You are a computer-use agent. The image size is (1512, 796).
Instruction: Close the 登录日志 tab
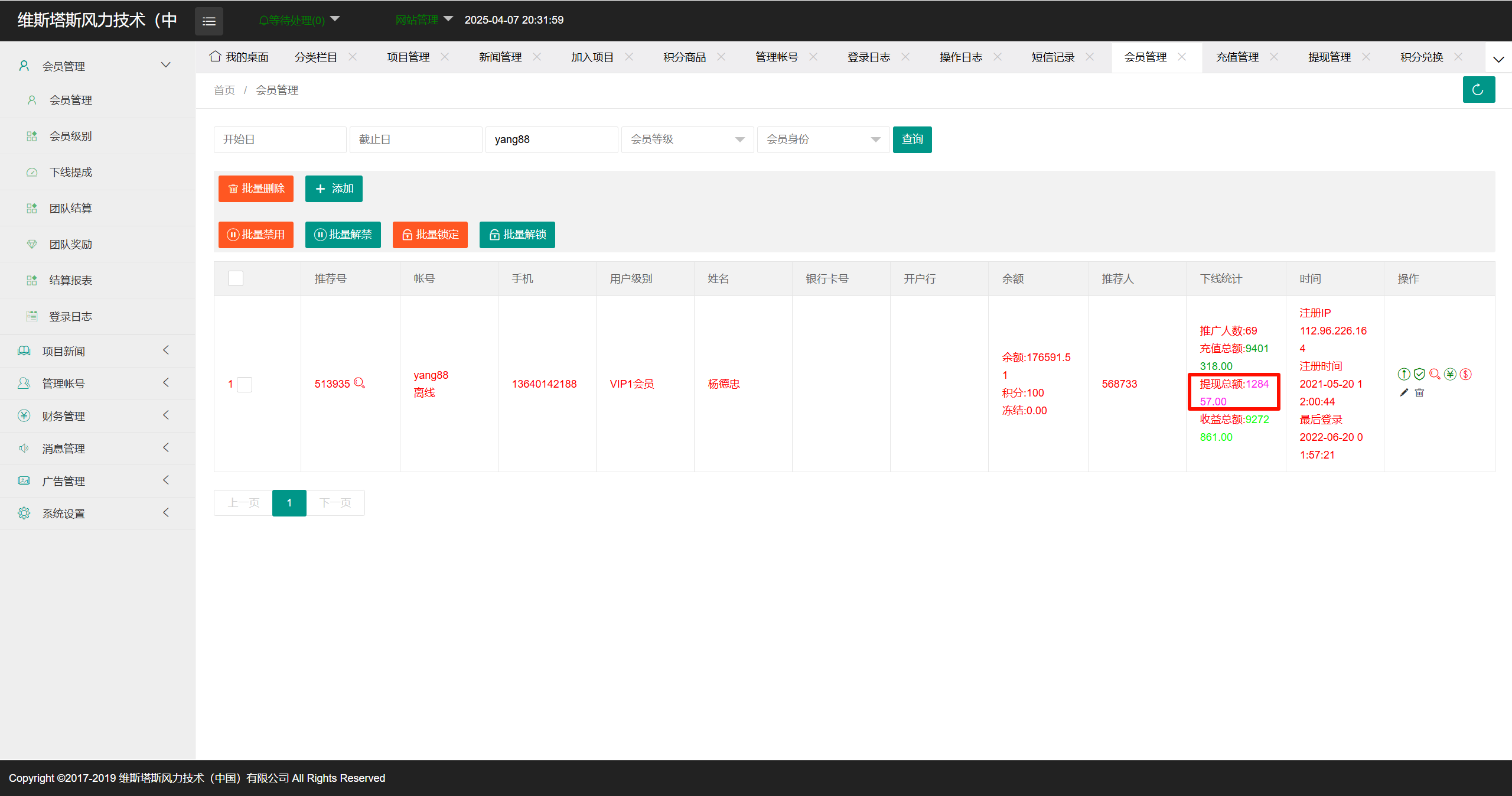[905, 57]
